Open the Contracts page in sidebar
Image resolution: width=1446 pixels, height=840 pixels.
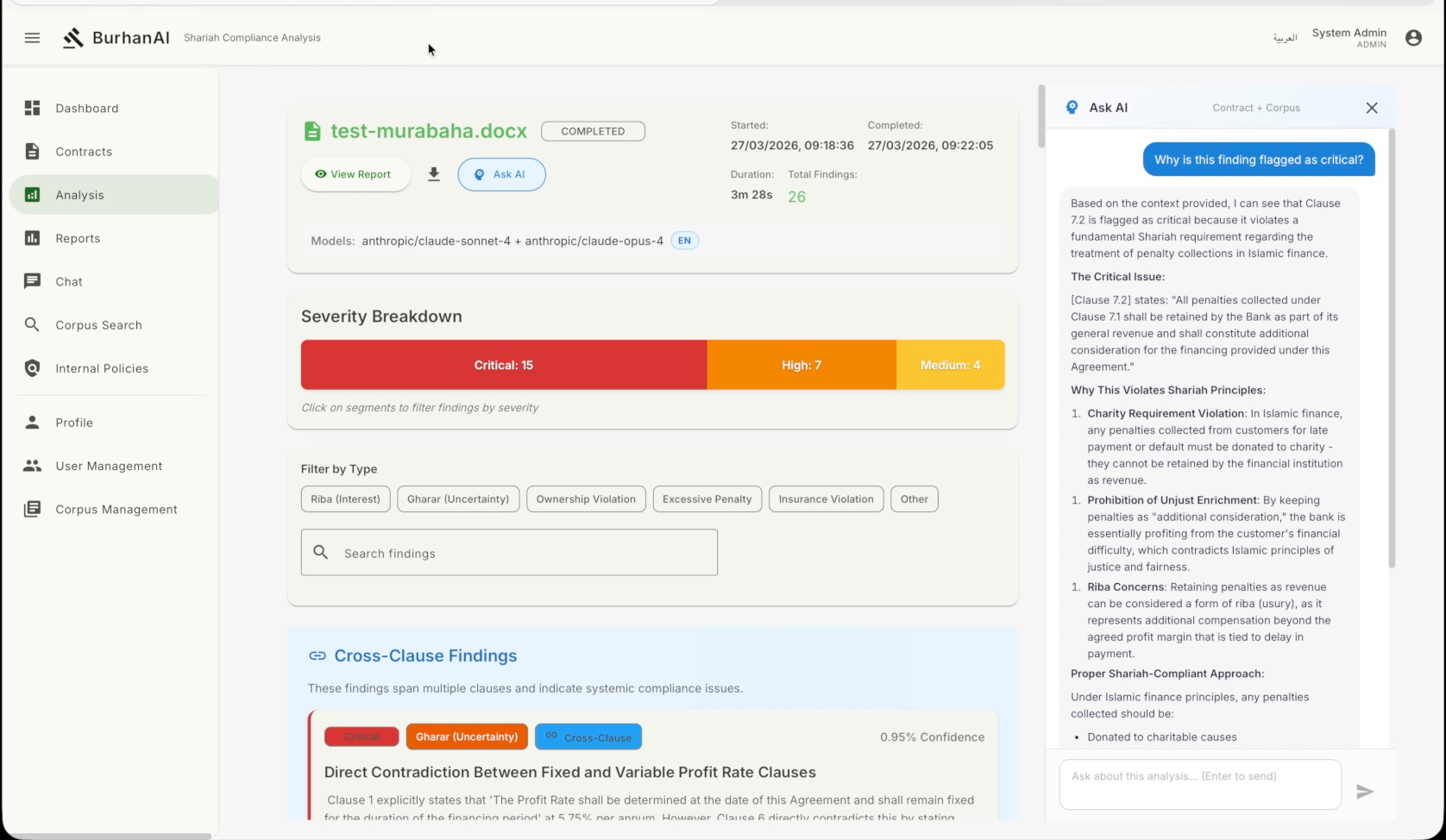point(84,152)
